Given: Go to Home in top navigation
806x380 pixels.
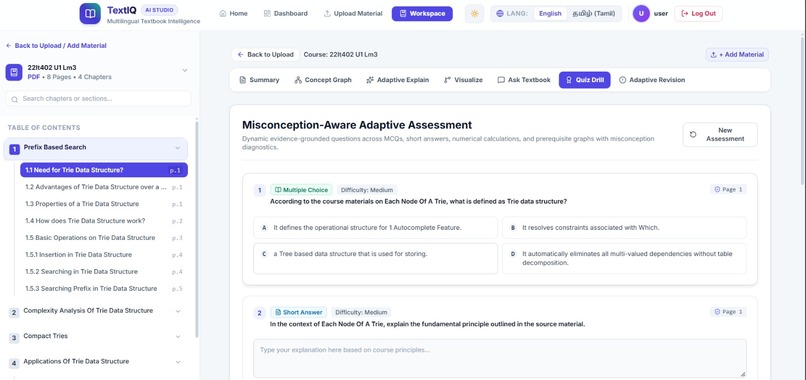Looking at the screenshot, I should [233, 14].
